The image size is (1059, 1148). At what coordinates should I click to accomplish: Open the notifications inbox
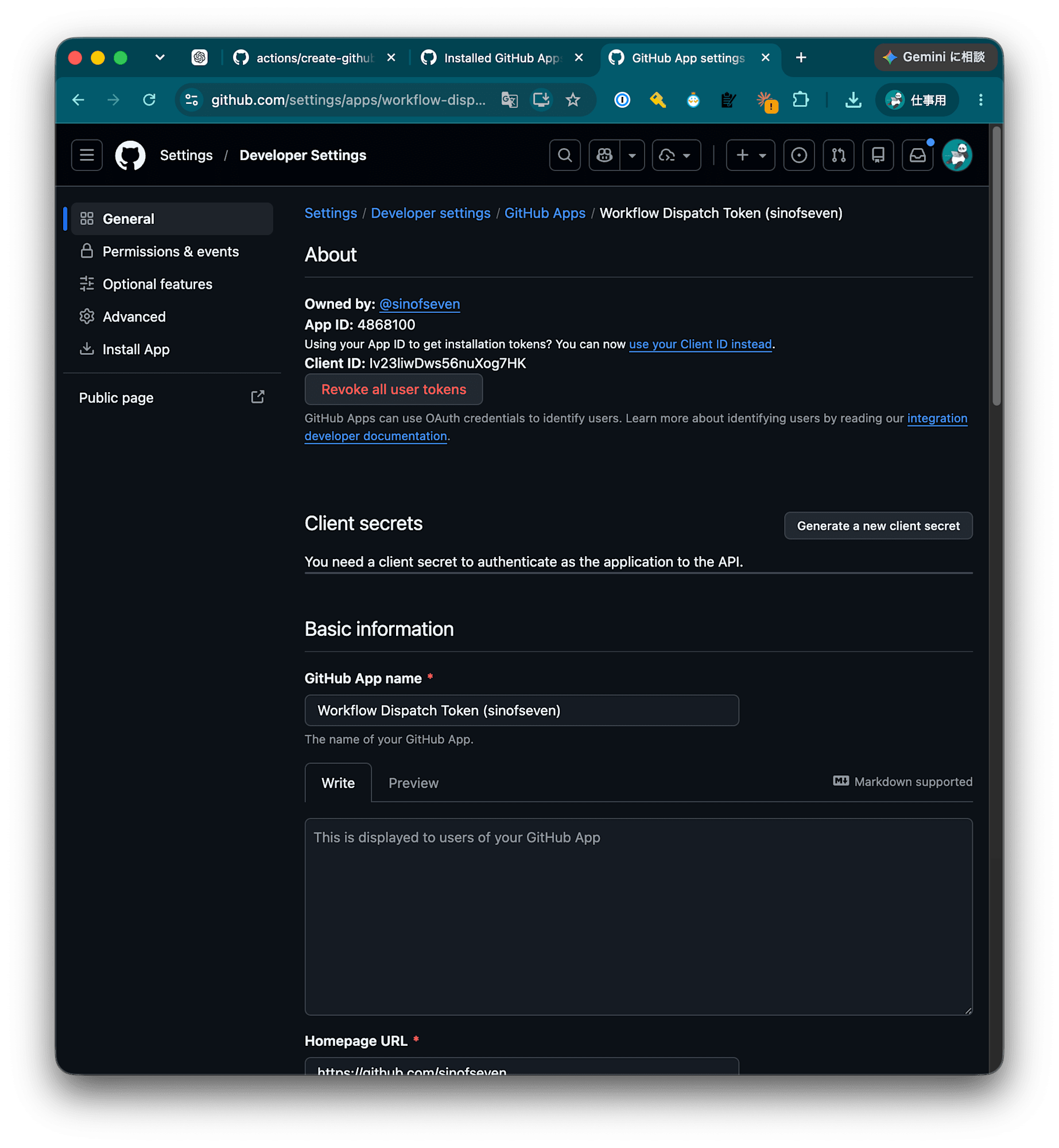917,155
